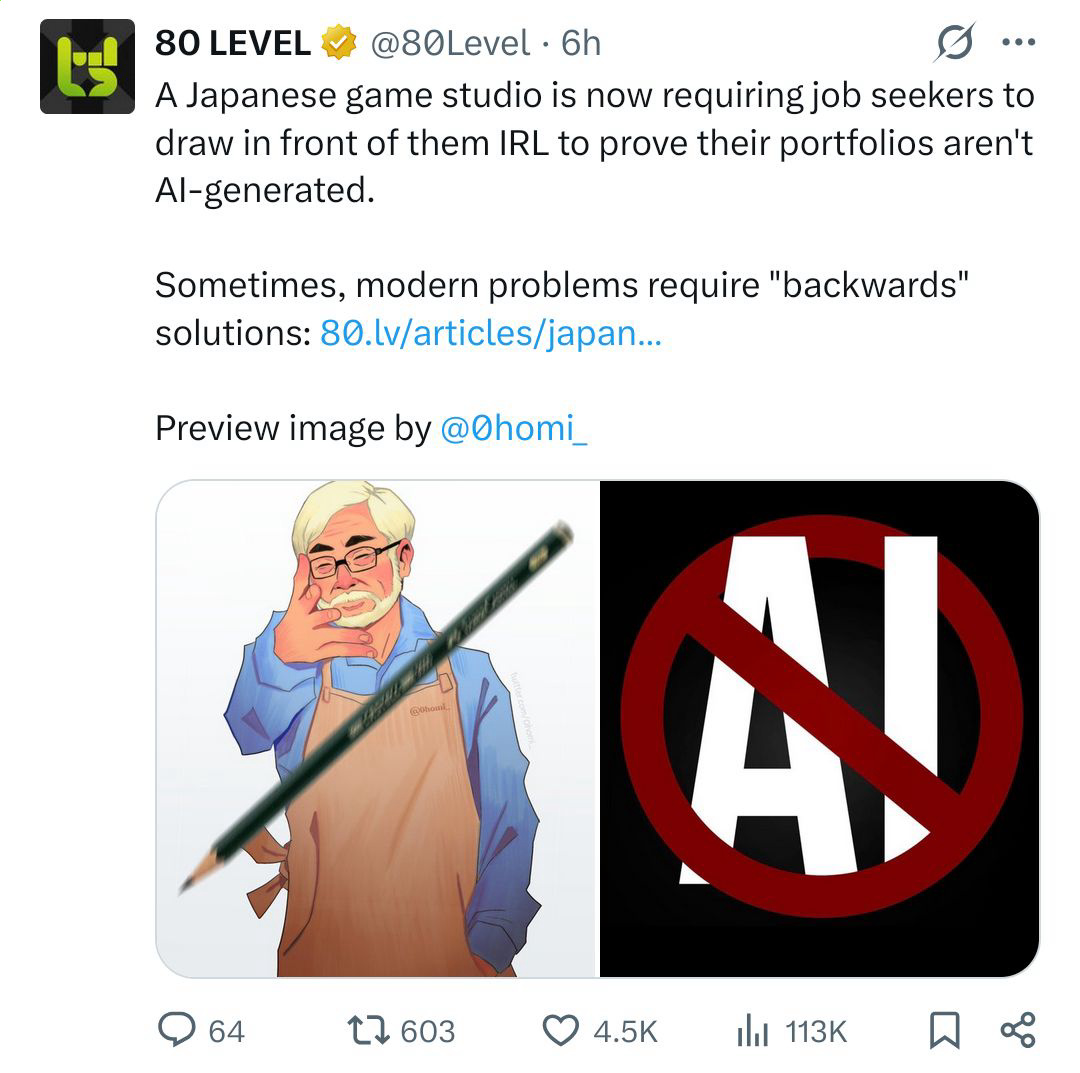Screen dimensions: 1080x1073
Task: Open the 80 LEVEL profile avatar
Action: (87, 66)
